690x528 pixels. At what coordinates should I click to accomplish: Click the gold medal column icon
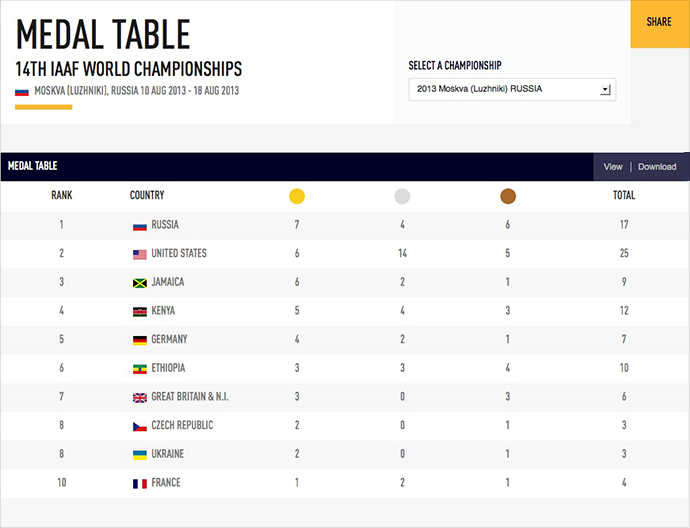point(297,196)
